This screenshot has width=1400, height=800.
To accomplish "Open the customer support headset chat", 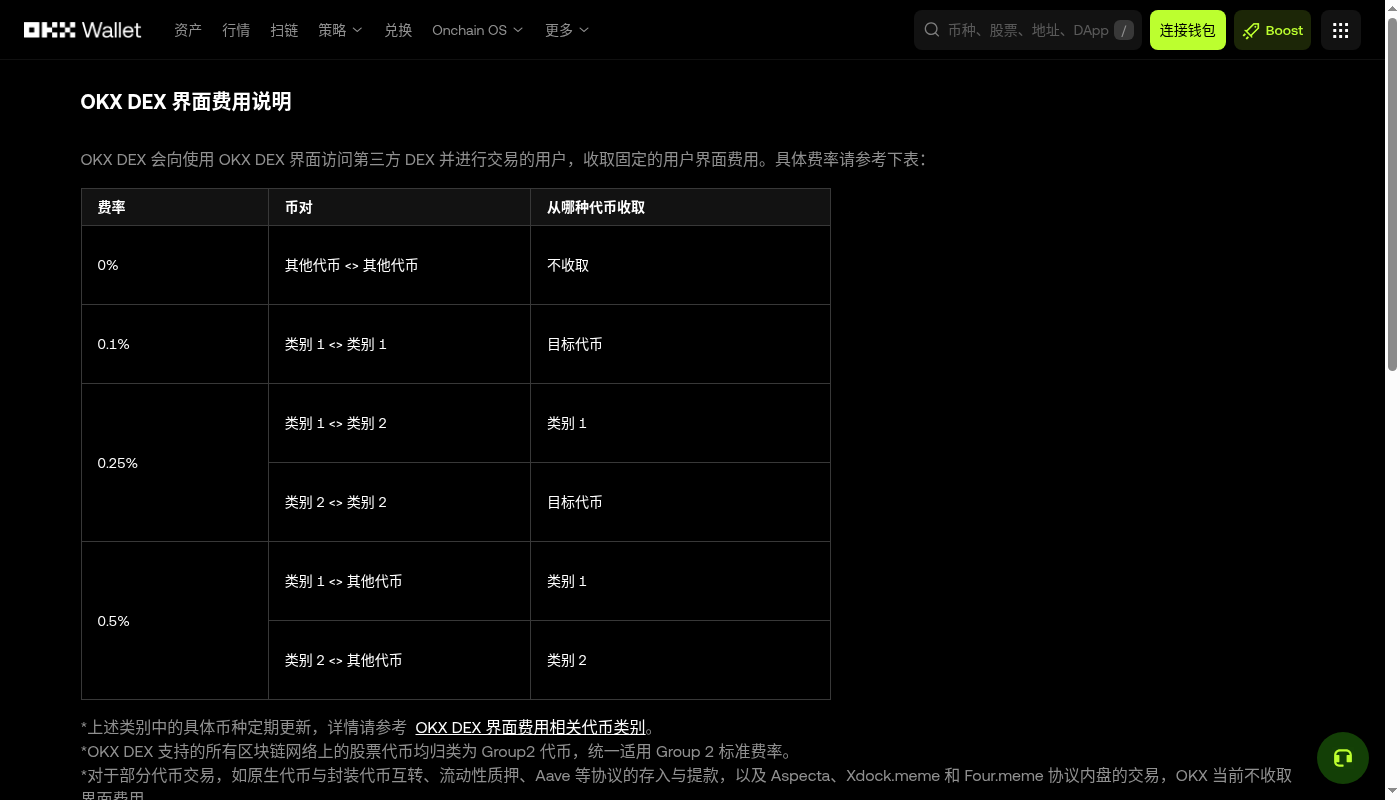I will [x=1343, y=757].
